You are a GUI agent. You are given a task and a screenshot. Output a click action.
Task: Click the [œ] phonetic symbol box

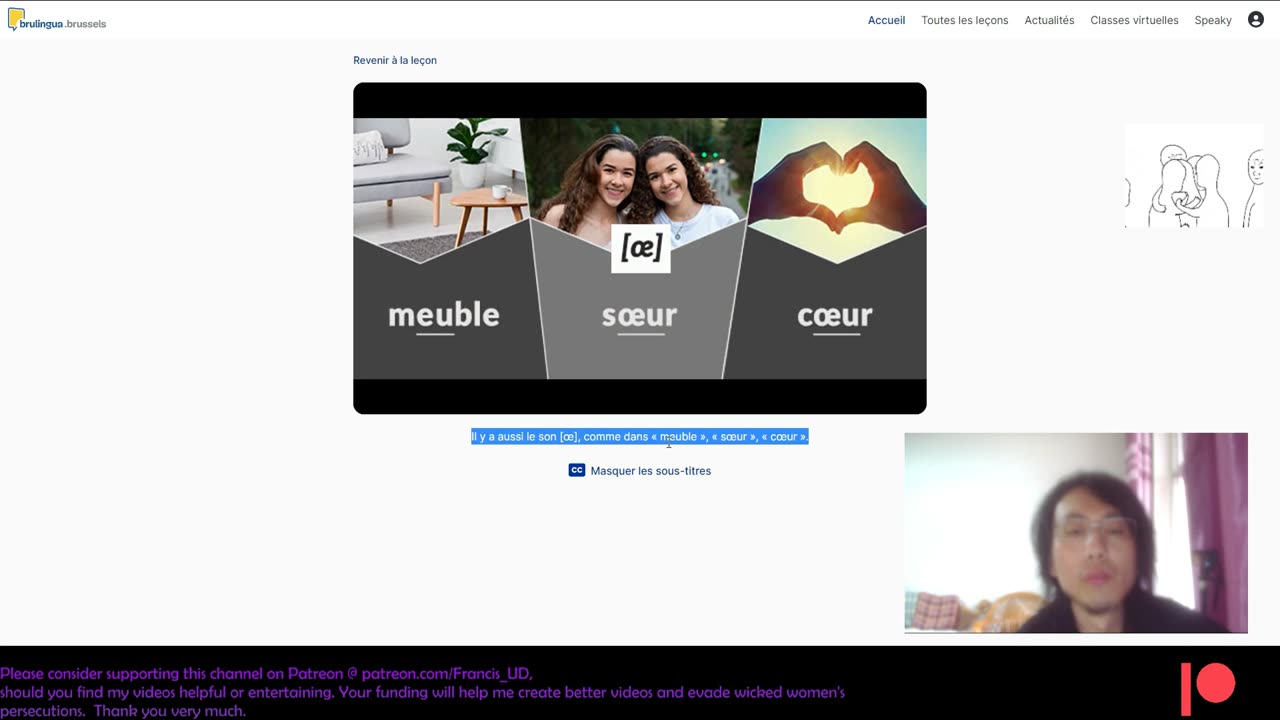pyautogui.click(x=641, y=248)
